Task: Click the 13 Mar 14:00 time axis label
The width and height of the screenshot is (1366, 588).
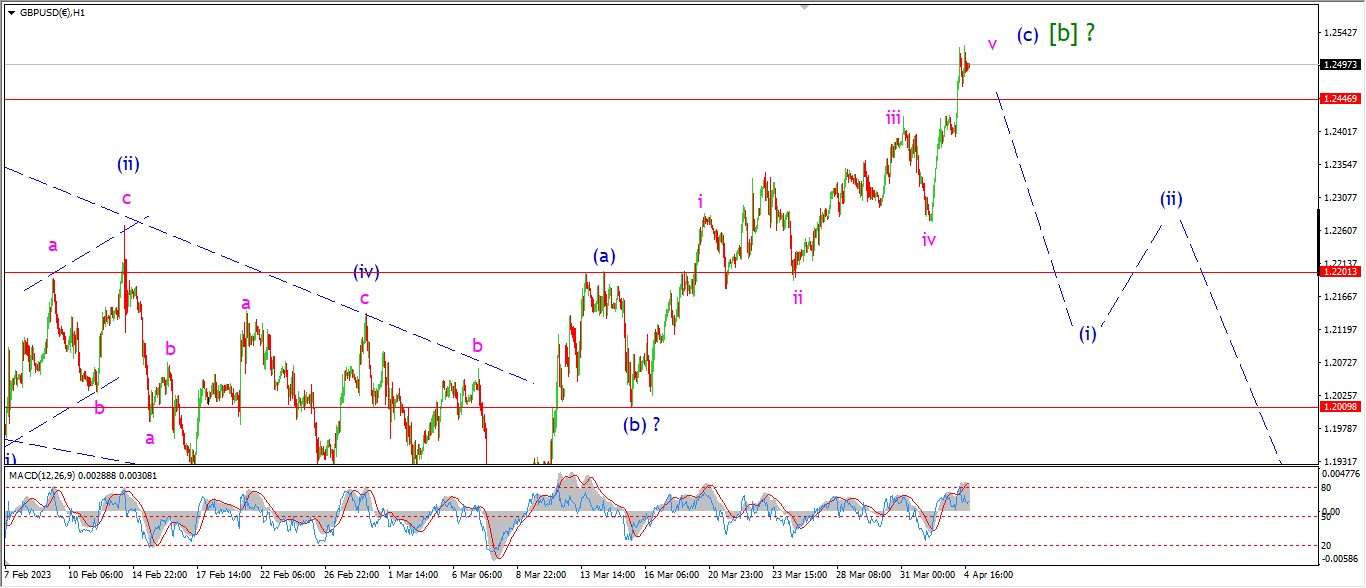Action: tap(607, 575)
